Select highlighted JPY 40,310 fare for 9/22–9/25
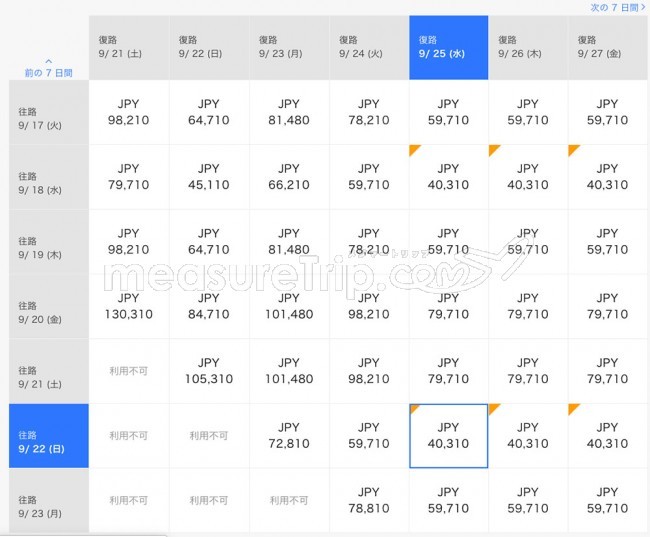 tap(448, 436)
